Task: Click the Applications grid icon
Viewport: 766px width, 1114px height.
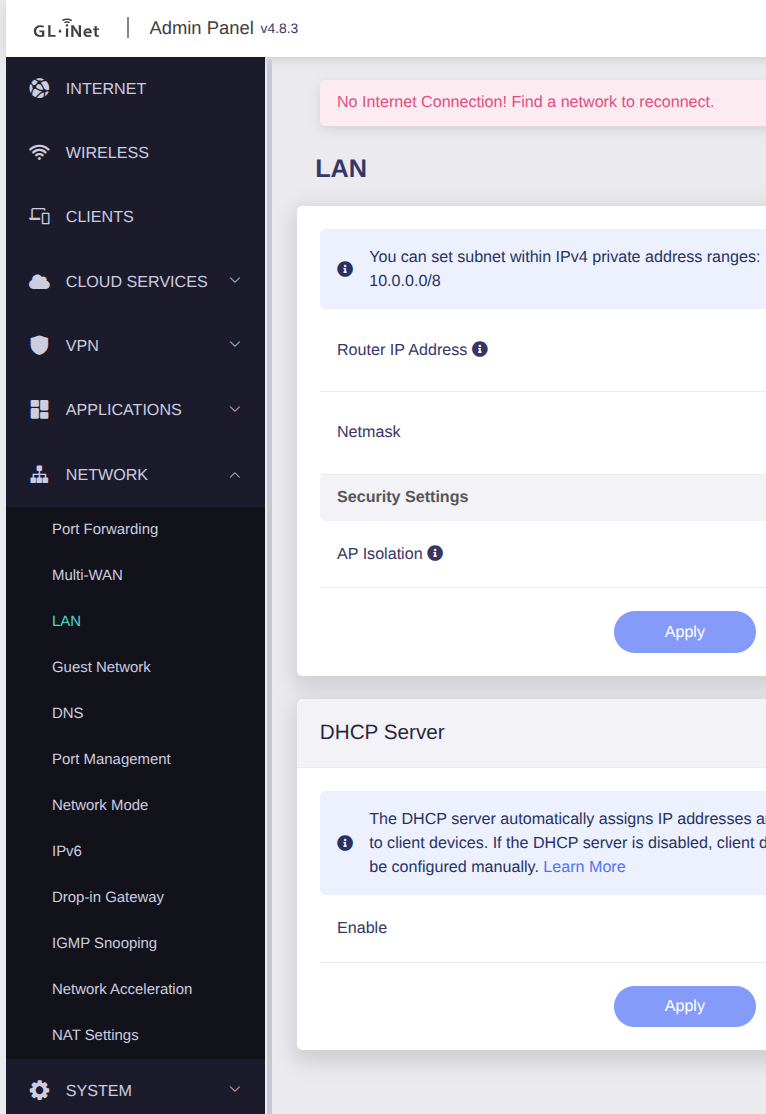Action: [39, 409]
